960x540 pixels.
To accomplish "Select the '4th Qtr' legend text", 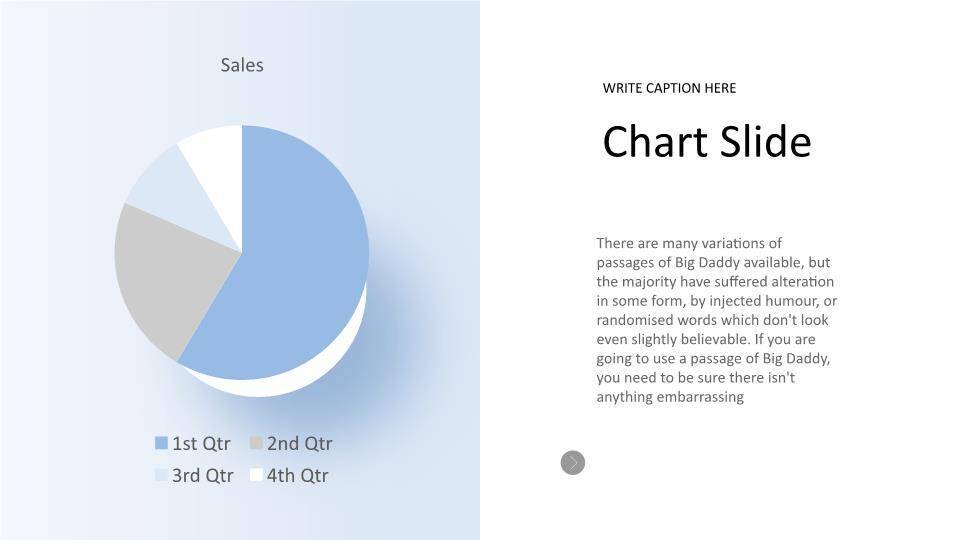I will 297,475.
